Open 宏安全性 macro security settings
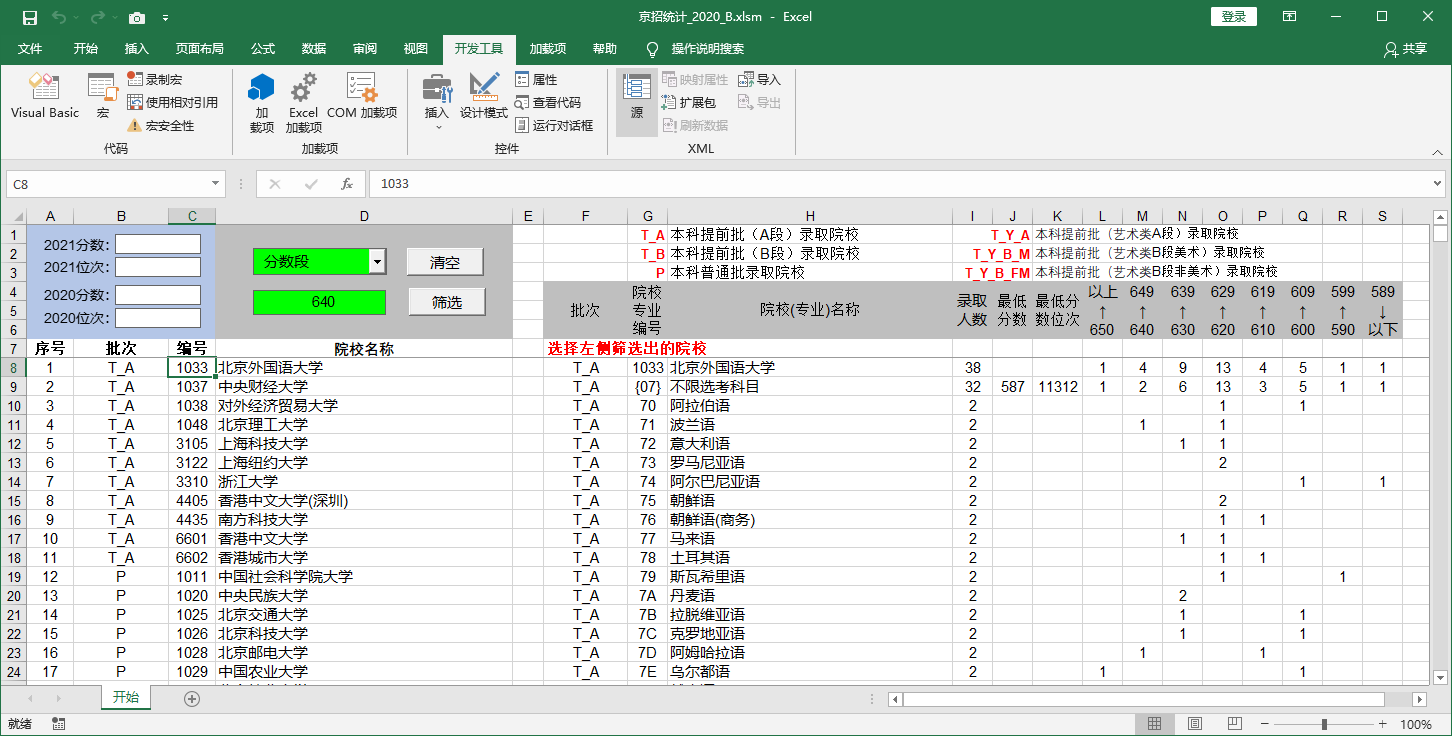Screen dimensions: 1452x736 tap(161, 125)
